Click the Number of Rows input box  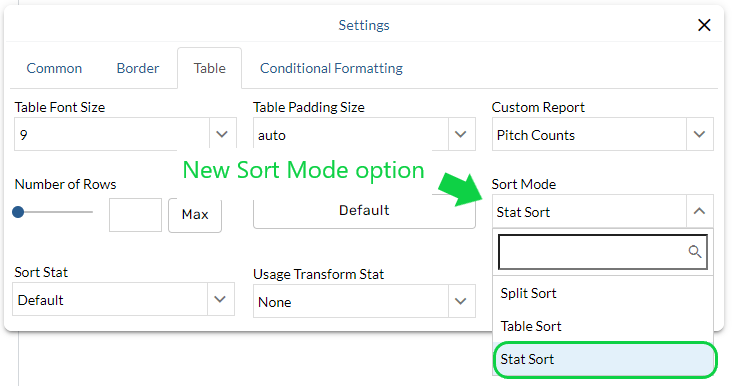pos(135,215)
